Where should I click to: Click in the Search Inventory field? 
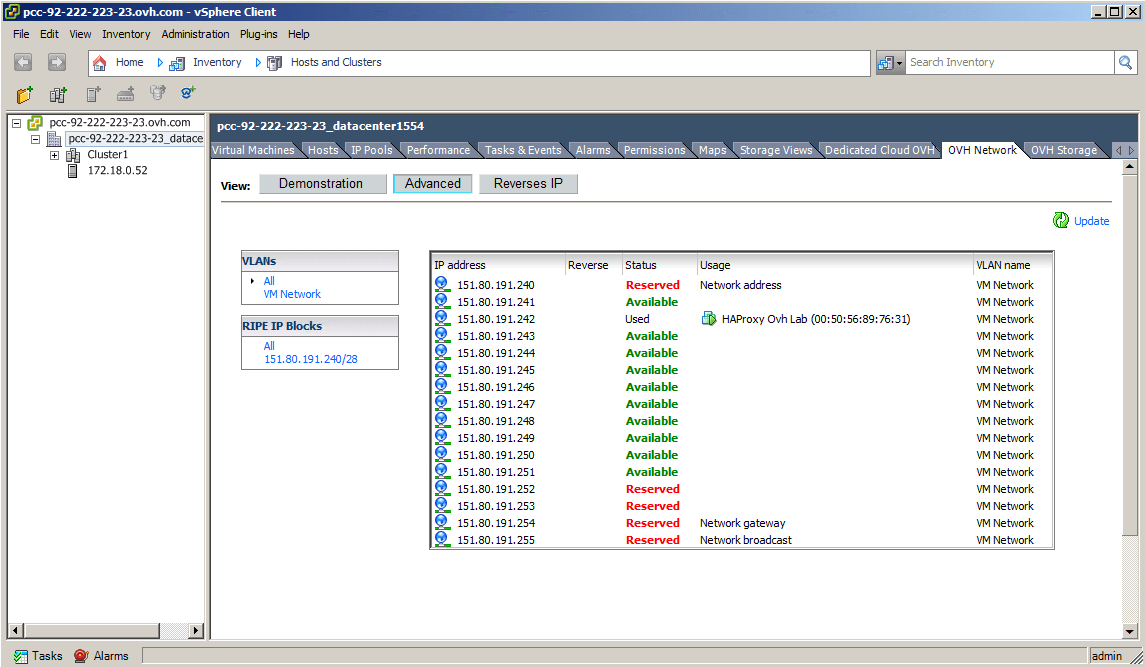click(1009, 63)
